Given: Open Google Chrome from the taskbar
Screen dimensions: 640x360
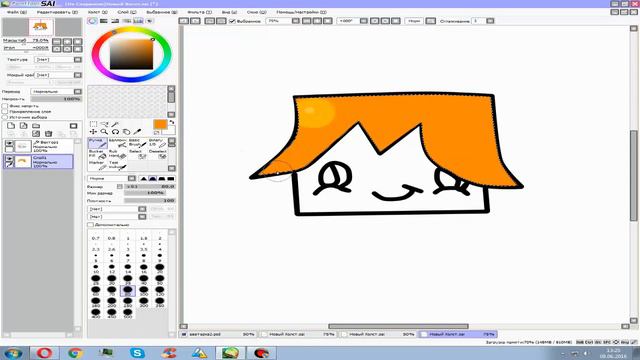Looking at the screenshot, I should [75, 353].
